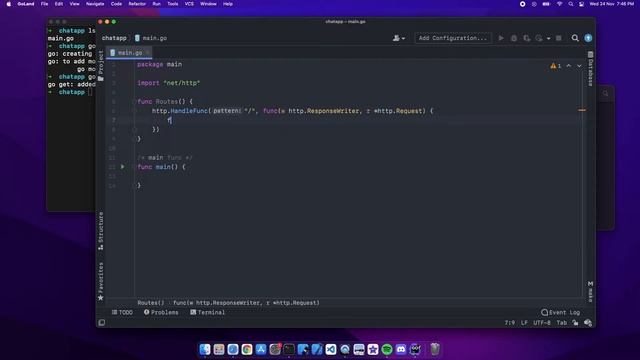Click the terminal window's chatapp prompt line

pyautogui.click(x=70, y=92)
